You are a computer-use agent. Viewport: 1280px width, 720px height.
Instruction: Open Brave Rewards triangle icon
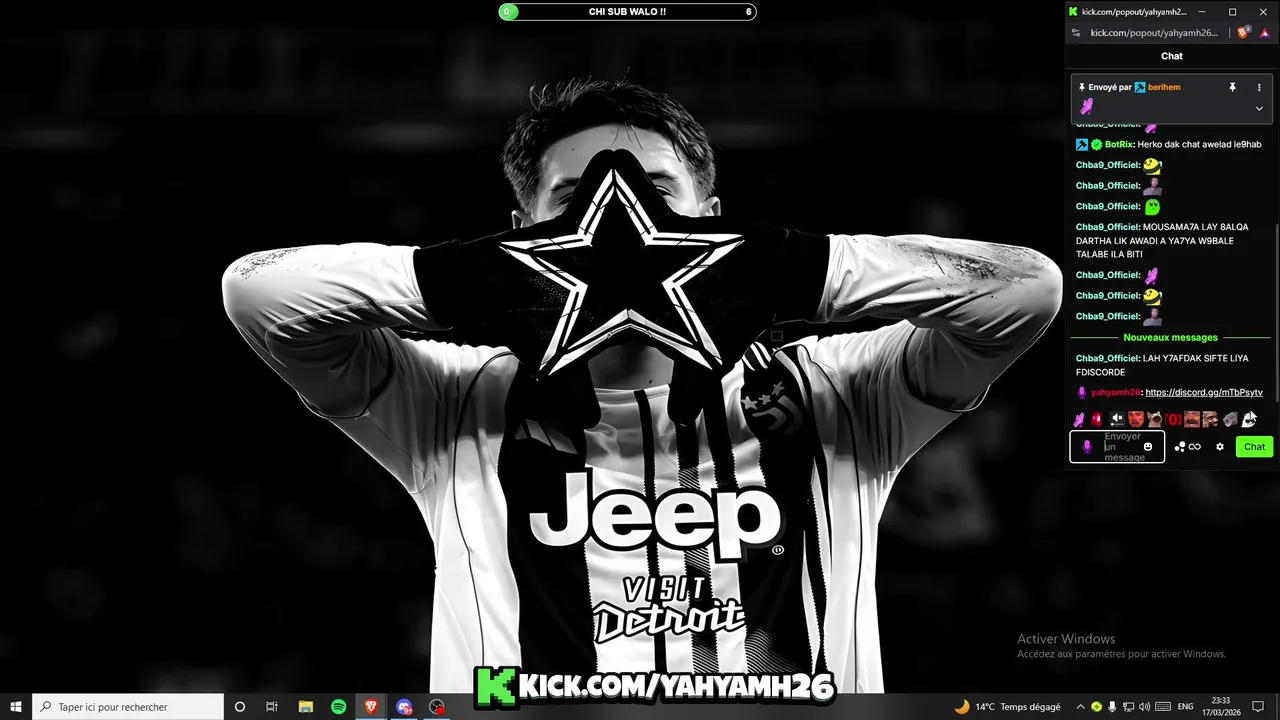(1265, 33)
